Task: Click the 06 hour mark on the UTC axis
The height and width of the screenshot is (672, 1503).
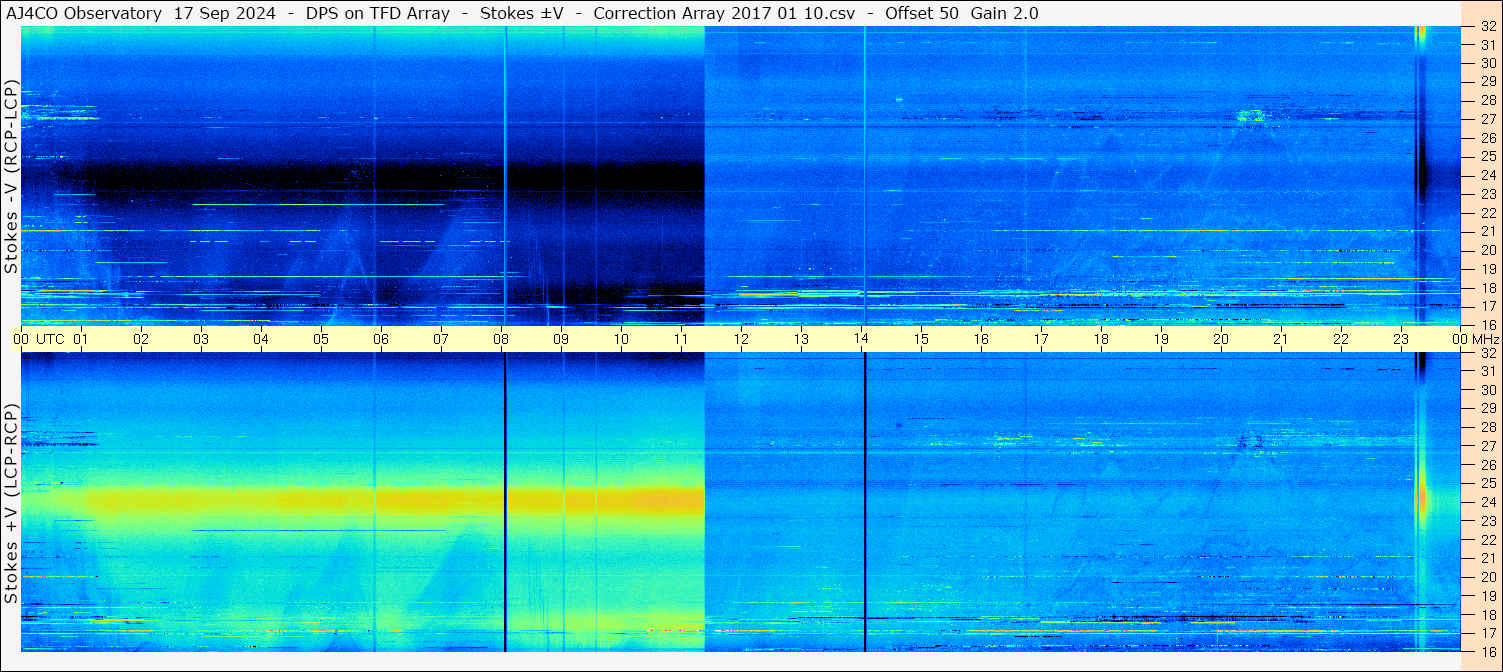Action: pos(381,339)
